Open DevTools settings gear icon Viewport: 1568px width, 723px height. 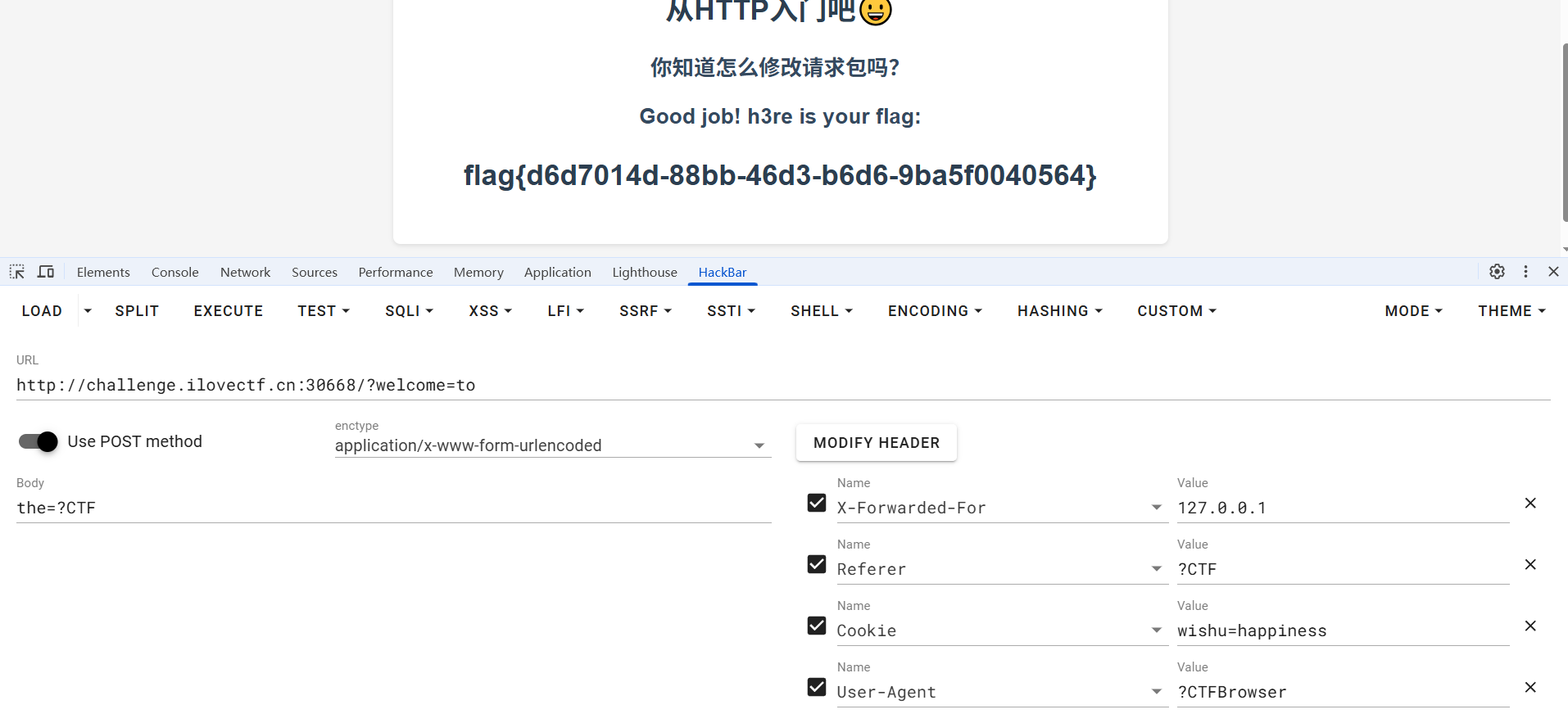[x=1497, y=272]
